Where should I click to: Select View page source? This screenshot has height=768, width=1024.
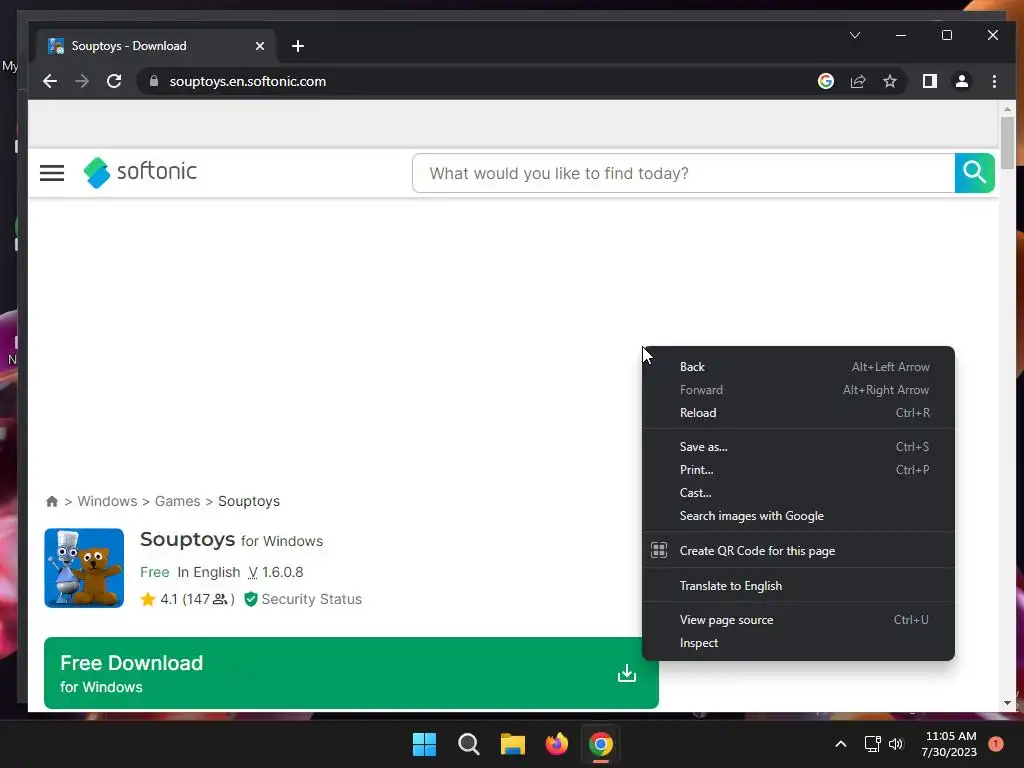[x=798, y=620]
